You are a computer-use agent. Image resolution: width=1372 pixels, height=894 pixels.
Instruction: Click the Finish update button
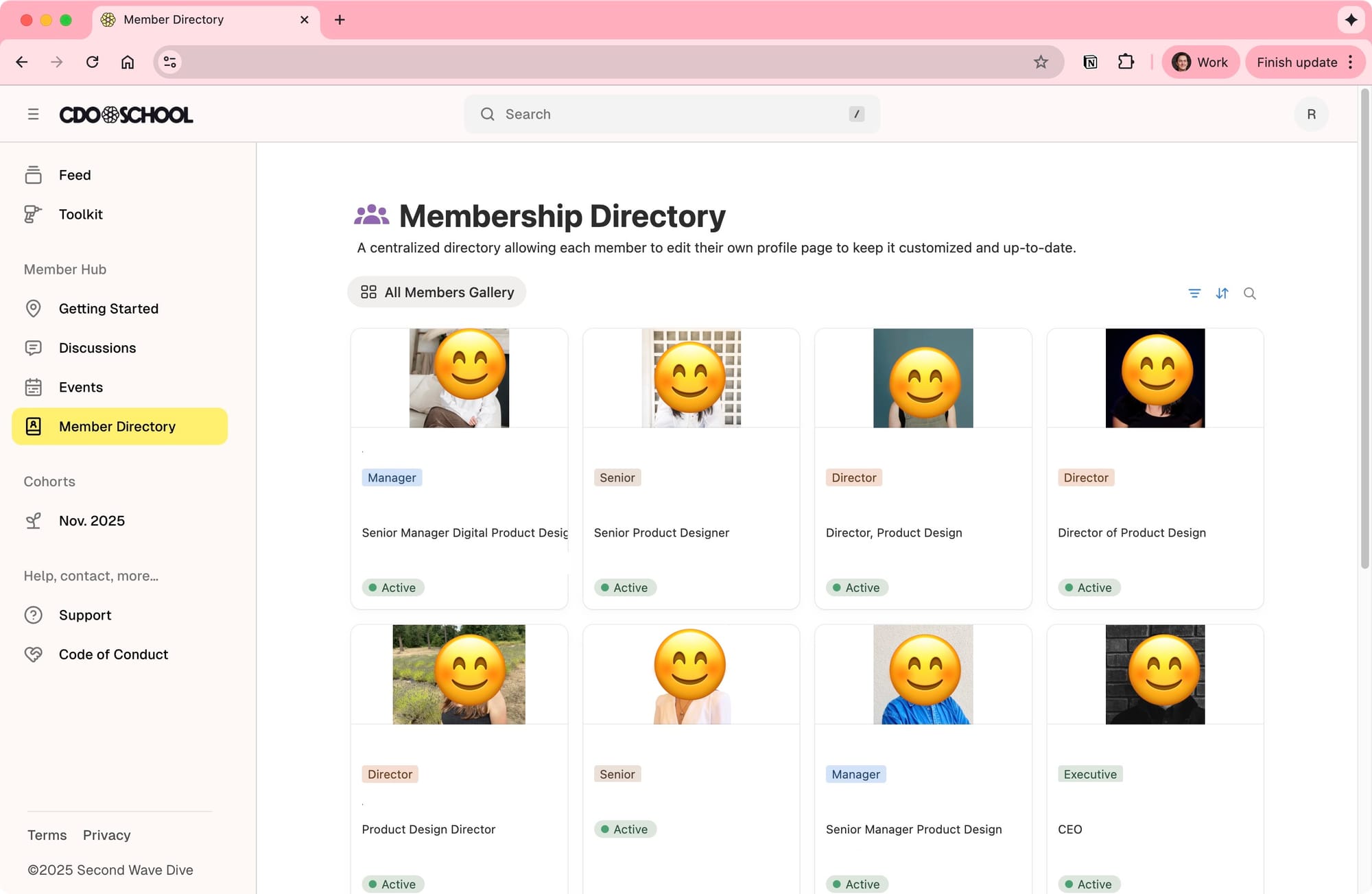pos(1297,62)
